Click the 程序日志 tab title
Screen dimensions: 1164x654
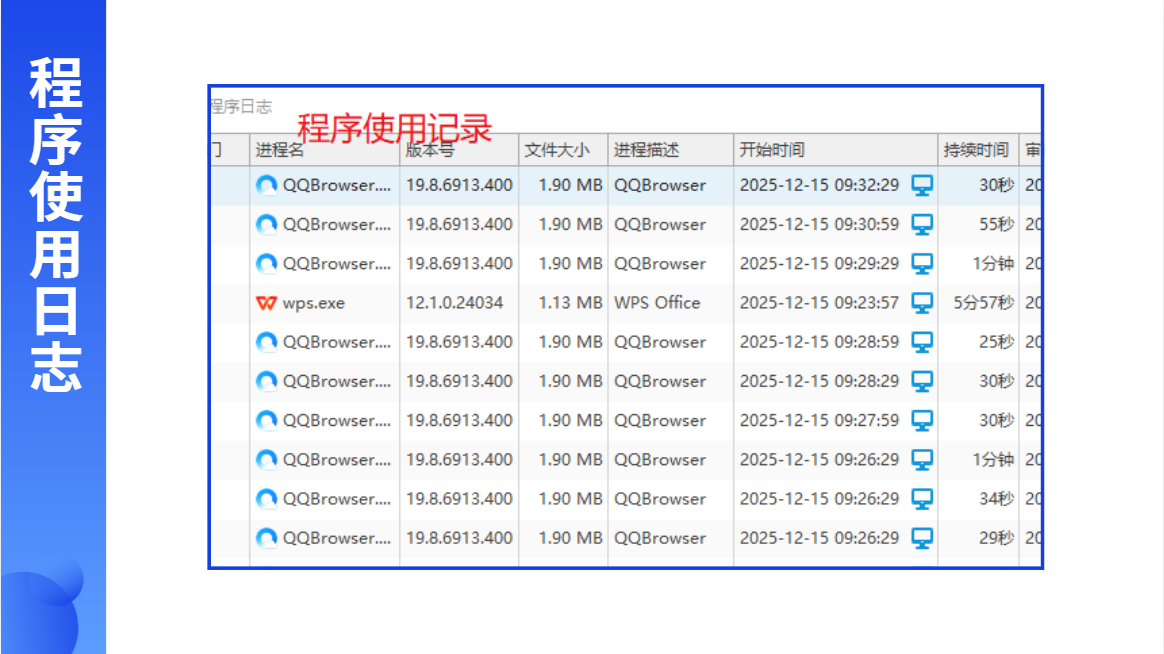point(241,107)
